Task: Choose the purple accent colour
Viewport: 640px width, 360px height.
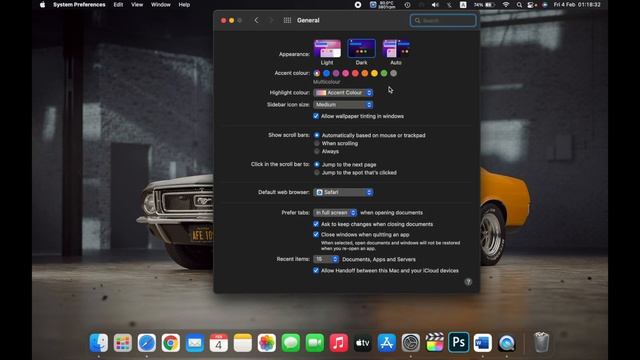Action: coord(336,73)
